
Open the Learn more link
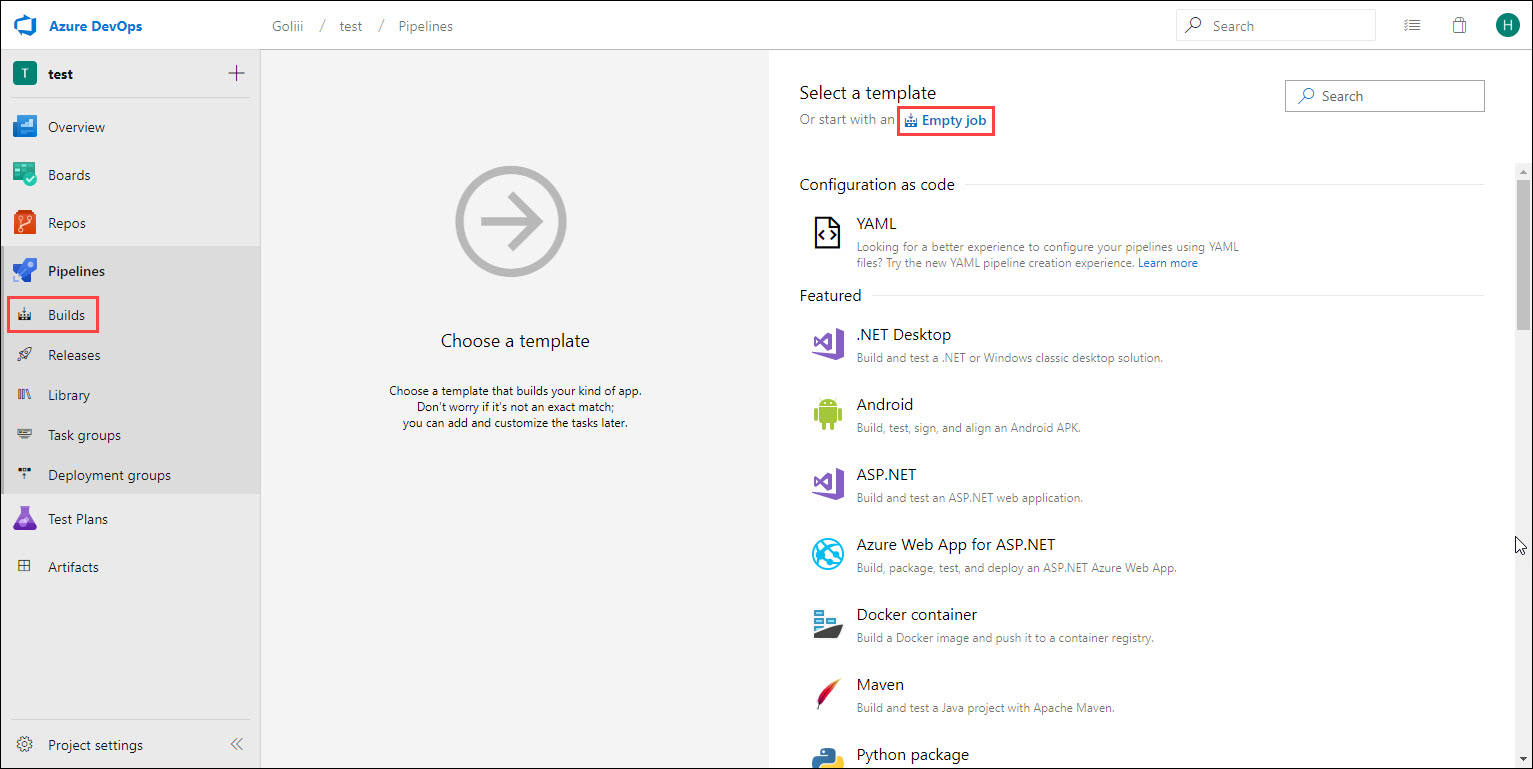pos(1167,263)
